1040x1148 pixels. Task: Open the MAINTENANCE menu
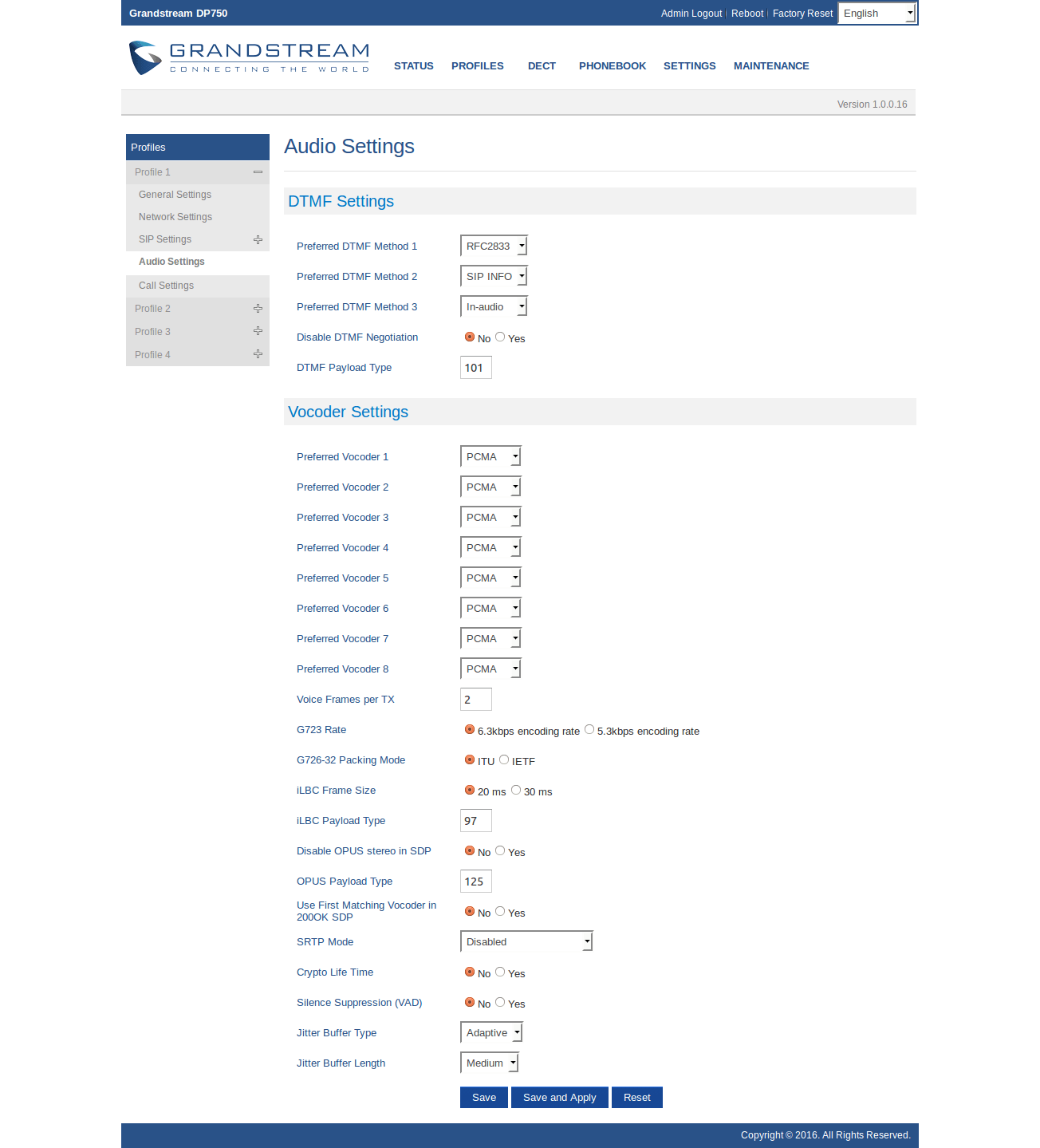[771, 66]
